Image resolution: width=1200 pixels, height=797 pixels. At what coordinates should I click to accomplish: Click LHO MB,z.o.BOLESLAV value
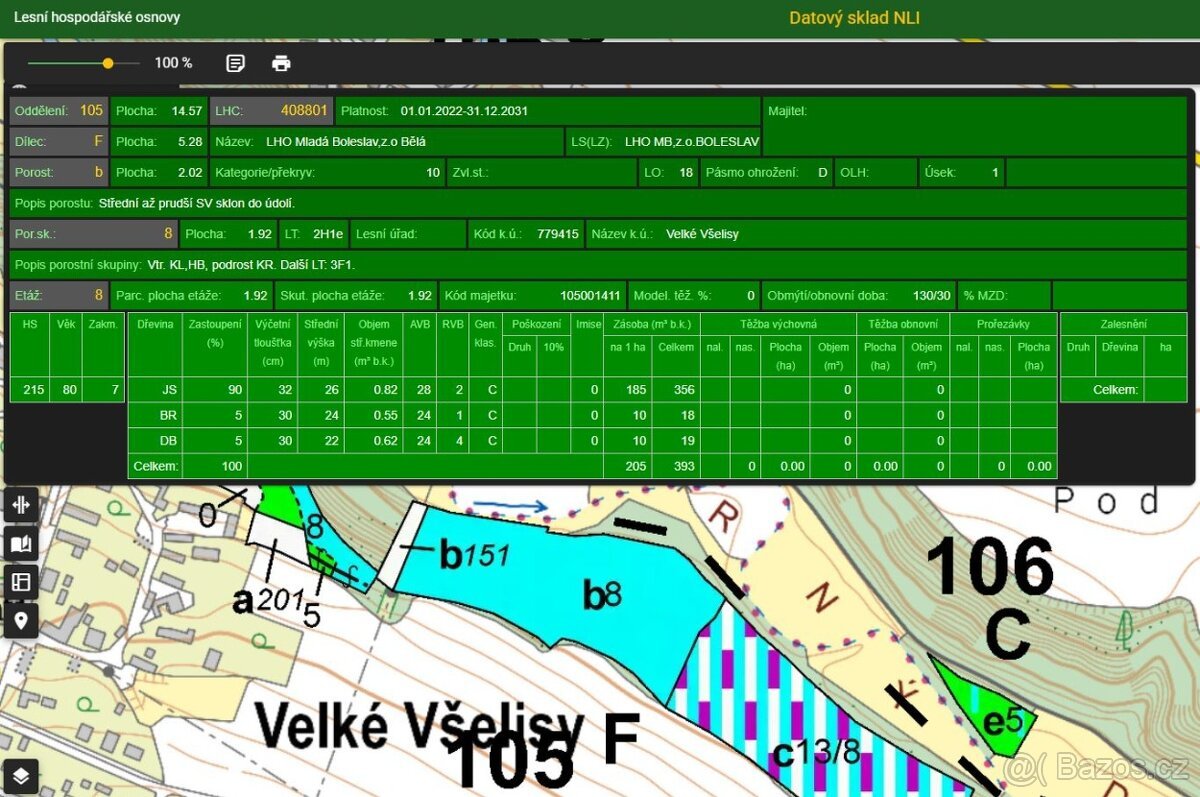(692, 142)
